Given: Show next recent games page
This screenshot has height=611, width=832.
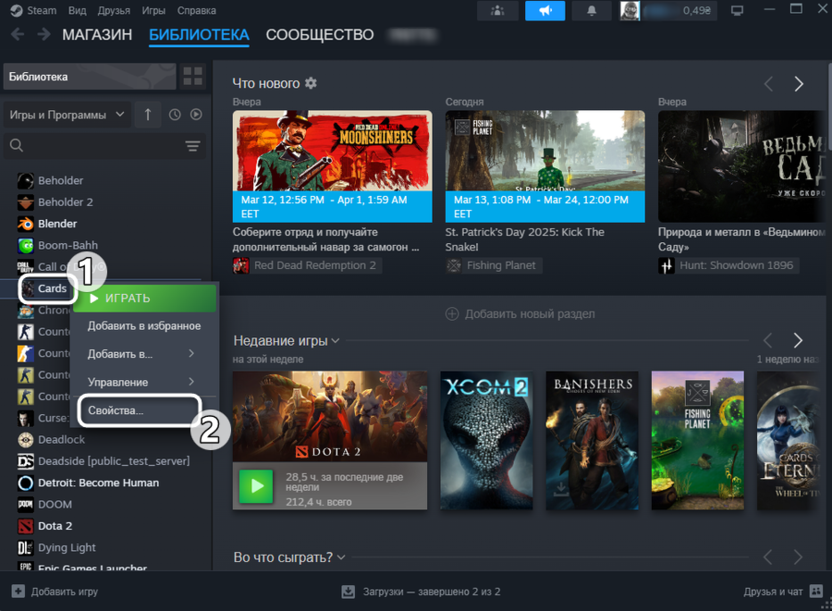Looking at the screenshot, I should pyautogui.click(x=798, y=341).
